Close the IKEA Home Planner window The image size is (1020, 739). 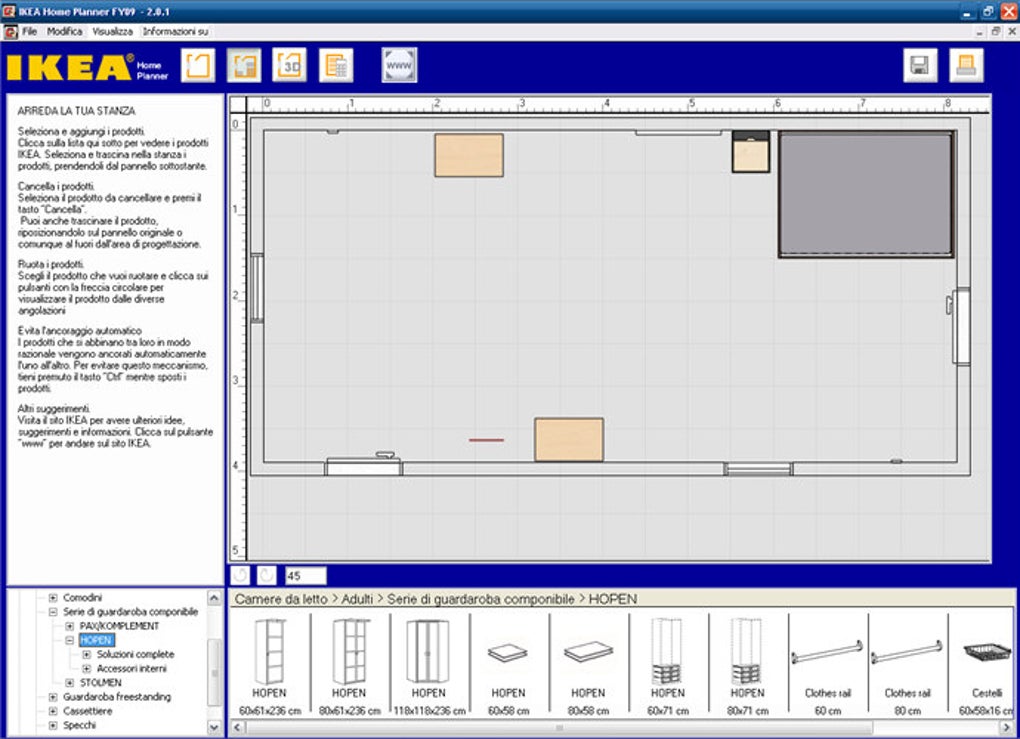(x=1010, y=12)
